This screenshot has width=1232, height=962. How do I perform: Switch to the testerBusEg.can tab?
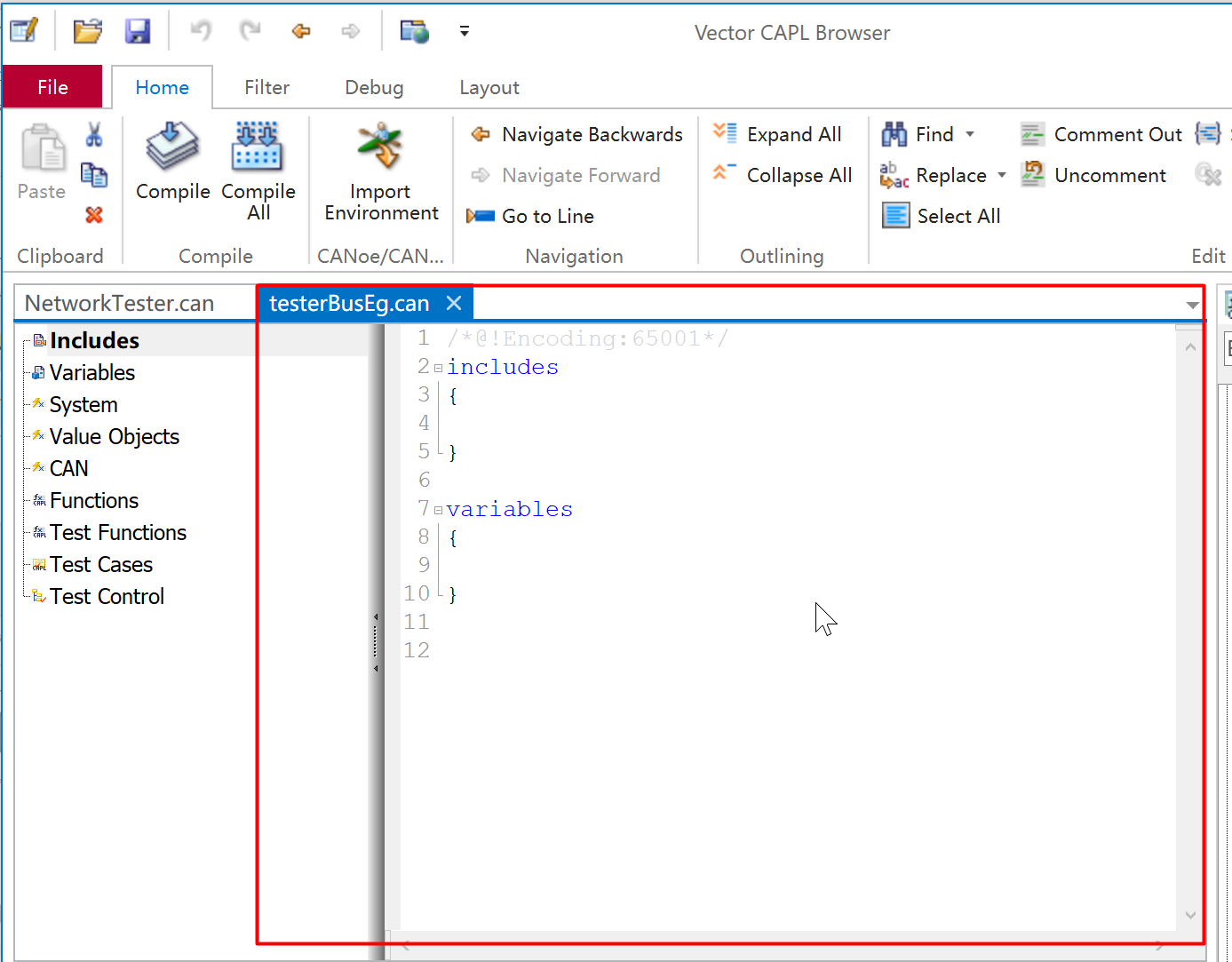349,304
